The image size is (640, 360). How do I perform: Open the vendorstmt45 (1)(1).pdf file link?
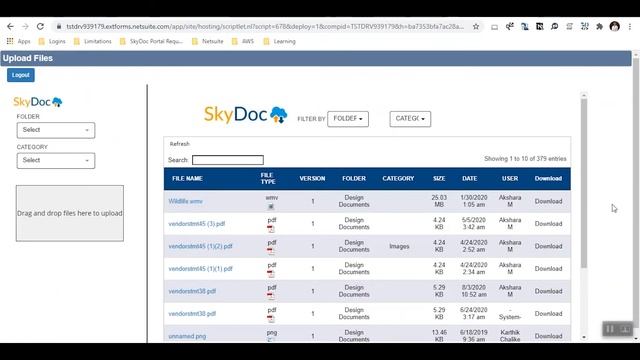pyautogui.click(x=200, y=269)
